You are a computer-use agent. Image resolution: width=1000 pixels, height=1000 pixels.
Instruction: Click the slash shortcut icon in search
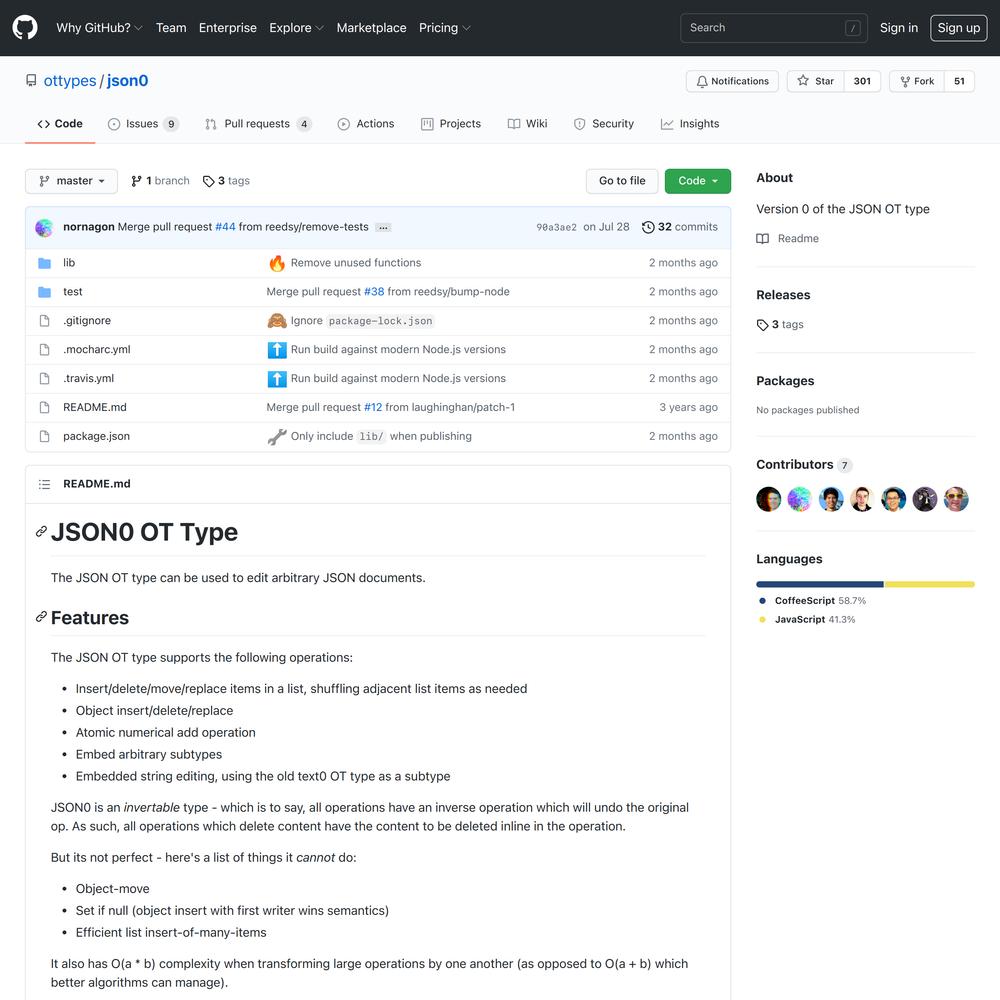[853, 28]
